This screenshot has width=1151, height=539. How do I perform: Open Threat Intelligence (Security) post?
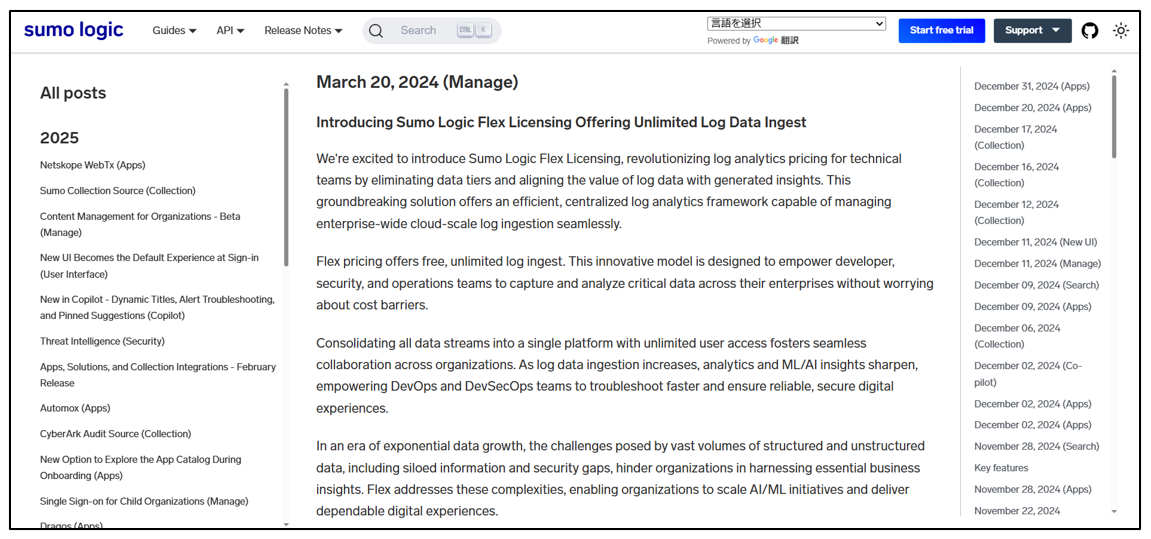(102, 341)
